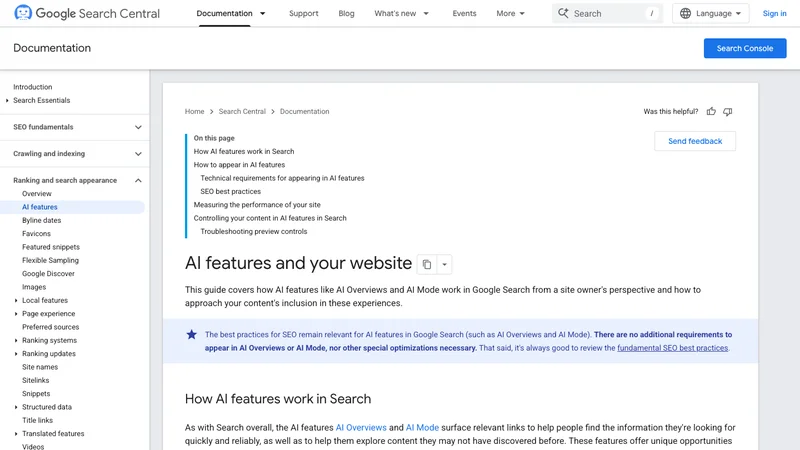Jump to Controlling your content in AI features
800x450 pixels.
coord(270,218)
